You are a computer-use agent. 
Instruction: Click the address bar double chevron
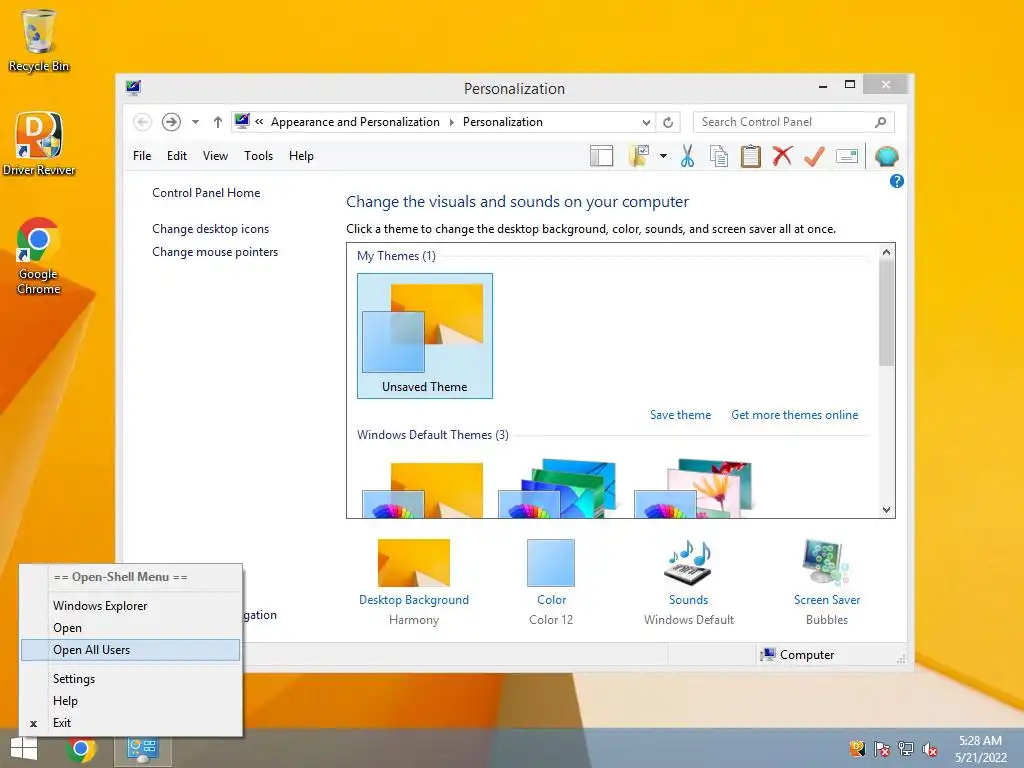click(x=259, y=121)
